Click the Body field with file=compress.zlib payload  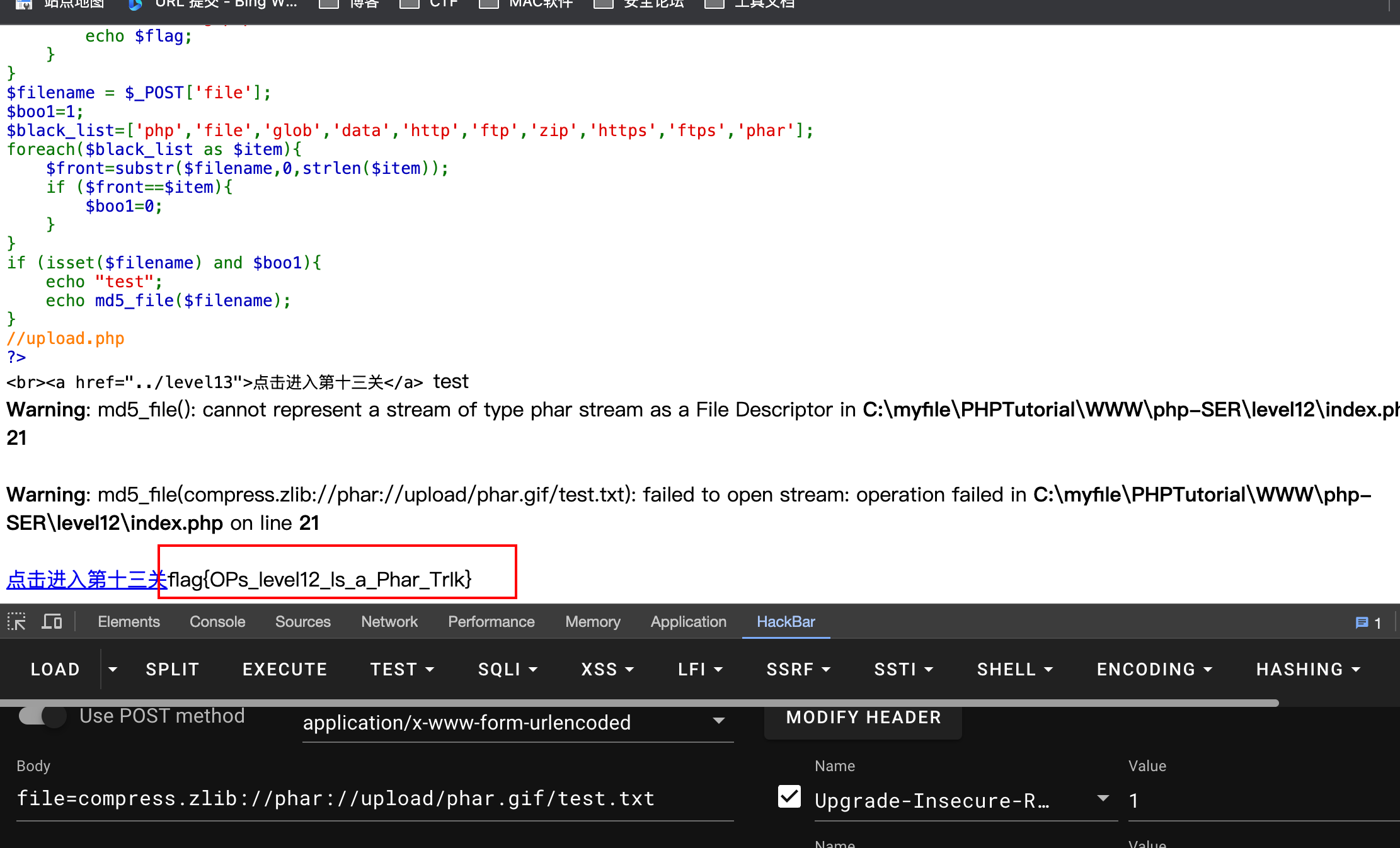coord(375,799)
